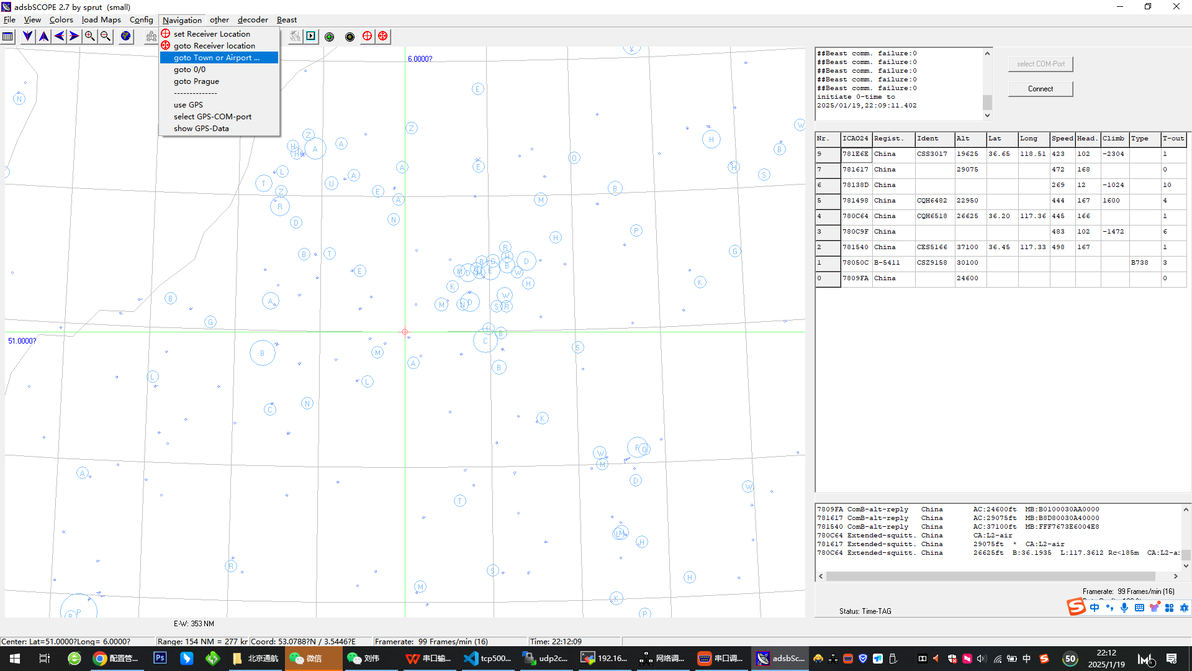1192x671 pixels.
Task: Select goto Town or Airport entry
Action: [219, 58]
